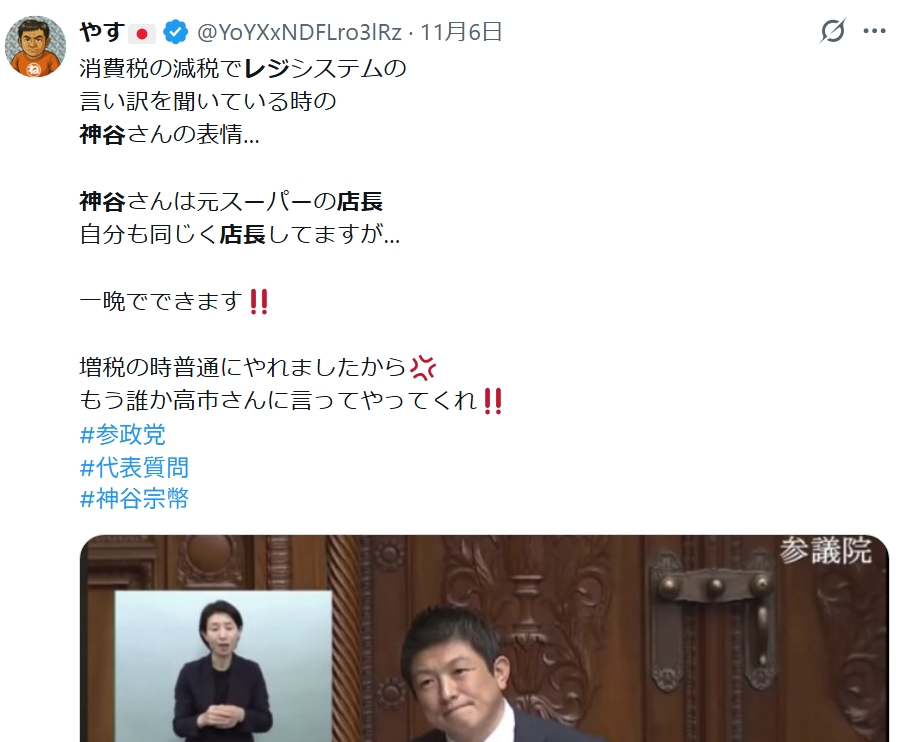Click the 参議院 watermark on video
Screen dimensions: 912x742
pyautogui.click(x=825, y=550)
